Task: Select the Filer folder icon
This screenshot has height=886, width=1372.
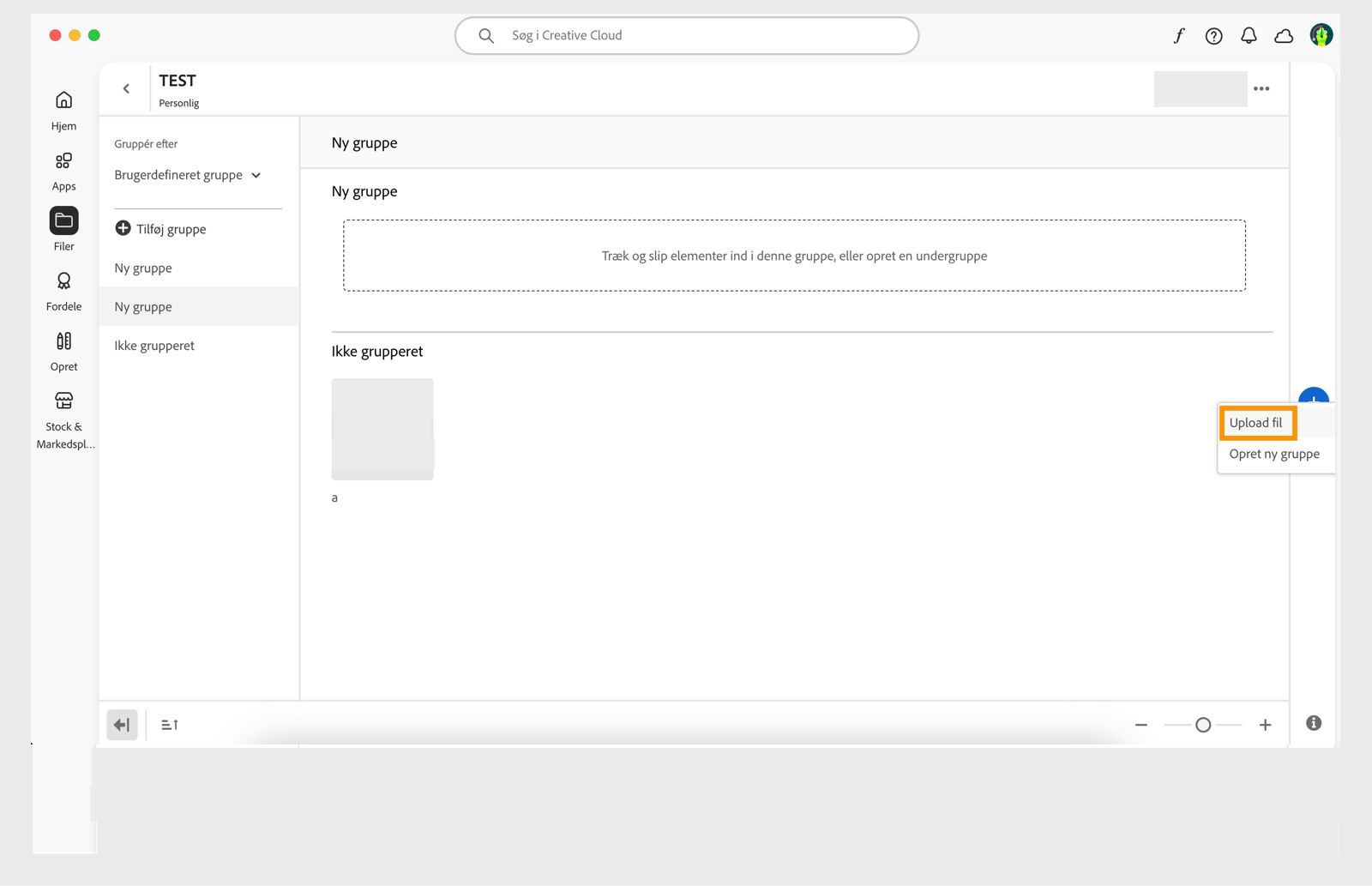Action: 63,220
